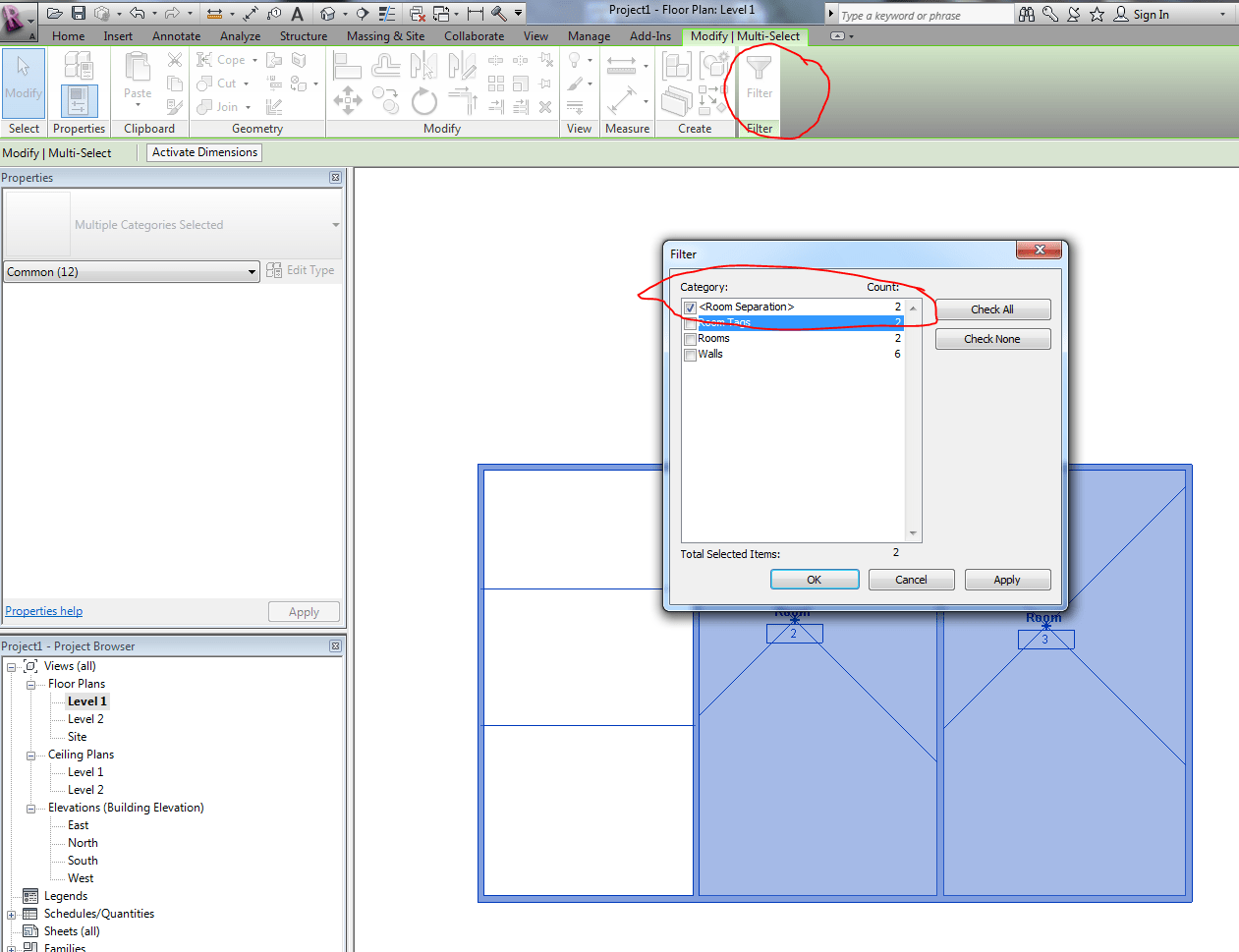Screen dimensions: 1239x952
Task: Click the Mirror Pick Axis icon
Action: tap(423, 66)
